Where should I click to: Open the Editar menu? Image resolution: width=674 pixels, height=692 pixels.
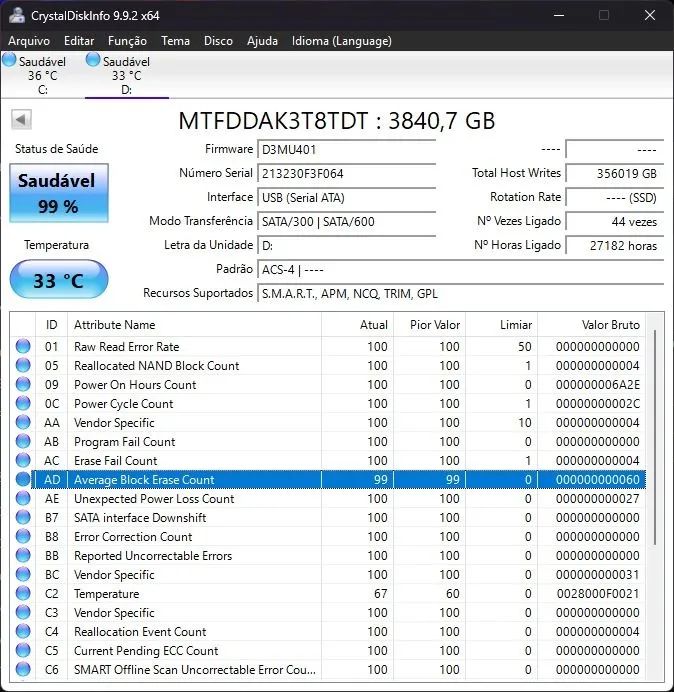[x=79, y=41]
